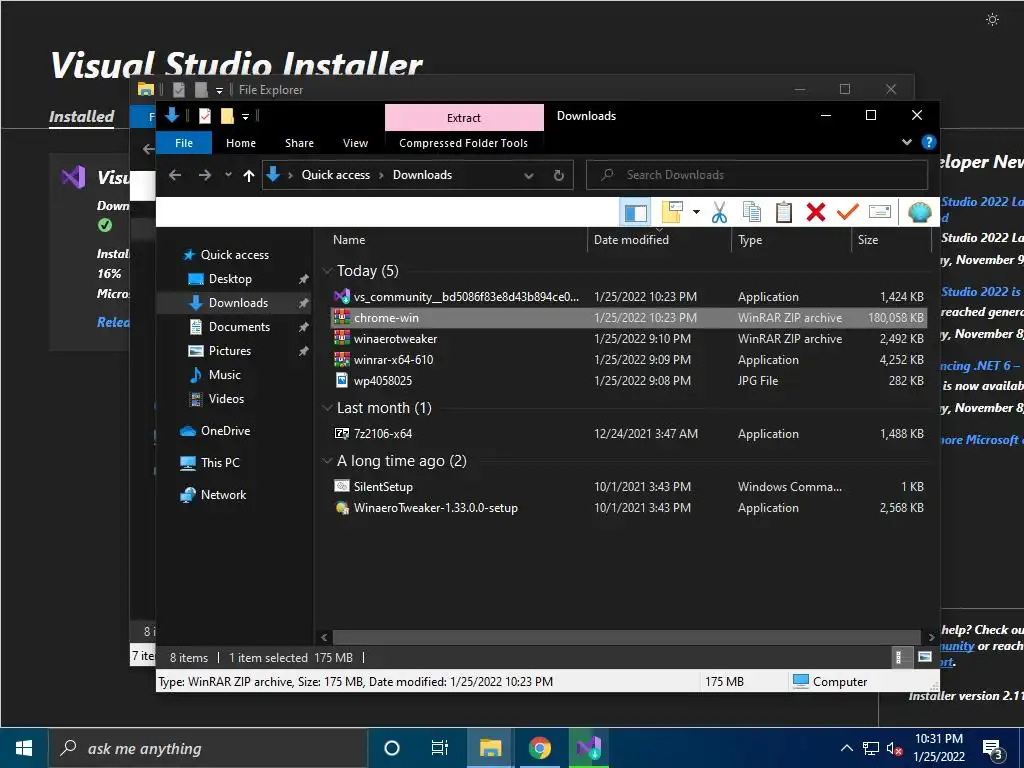Click the teal shell icon in toolbar
This screenshot has height=768, width=1024.
tap(920, 212)
